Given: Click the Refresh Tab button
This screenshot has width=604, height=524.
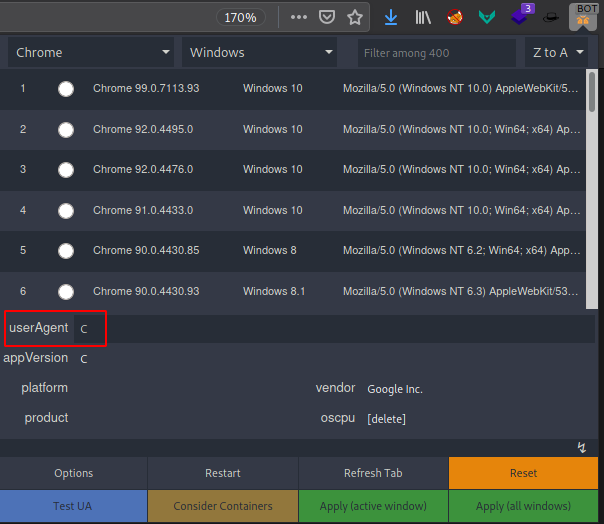Looking at the screenshot, I should click(373, 473).
